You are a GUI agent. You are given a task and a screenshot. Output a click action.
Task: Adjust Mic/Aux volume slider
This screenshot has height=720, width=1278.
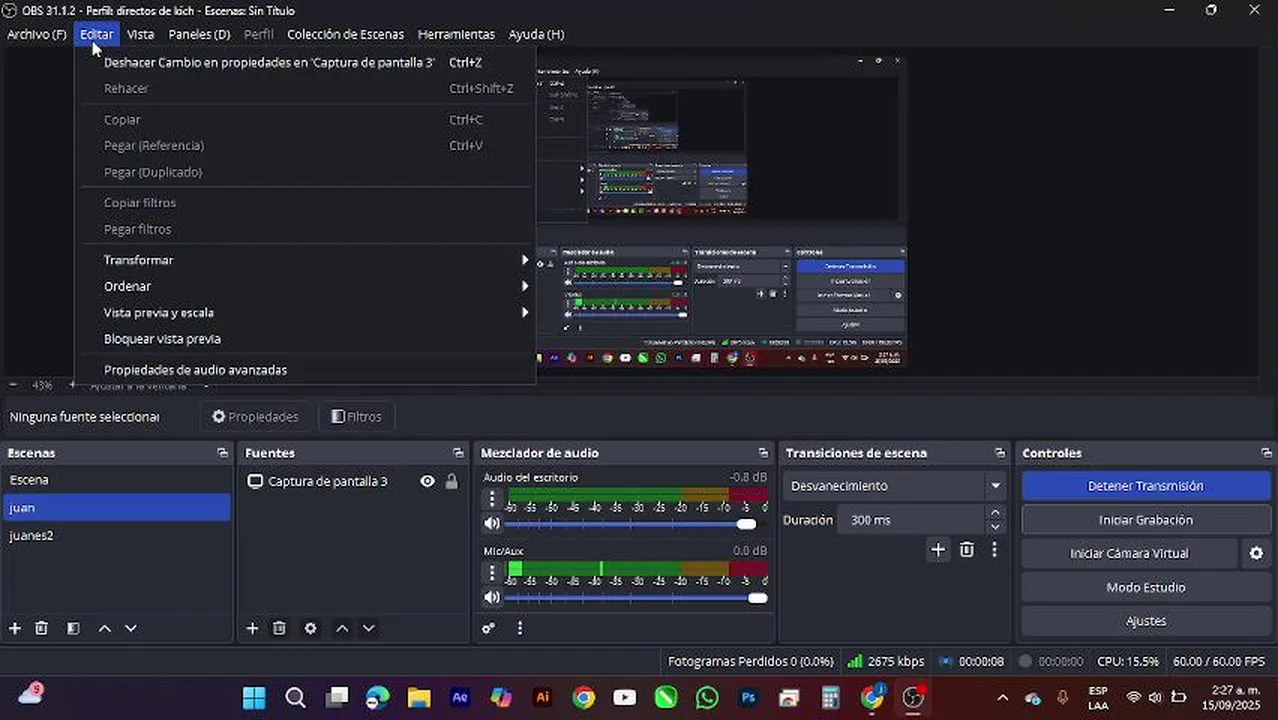[757, 598]
